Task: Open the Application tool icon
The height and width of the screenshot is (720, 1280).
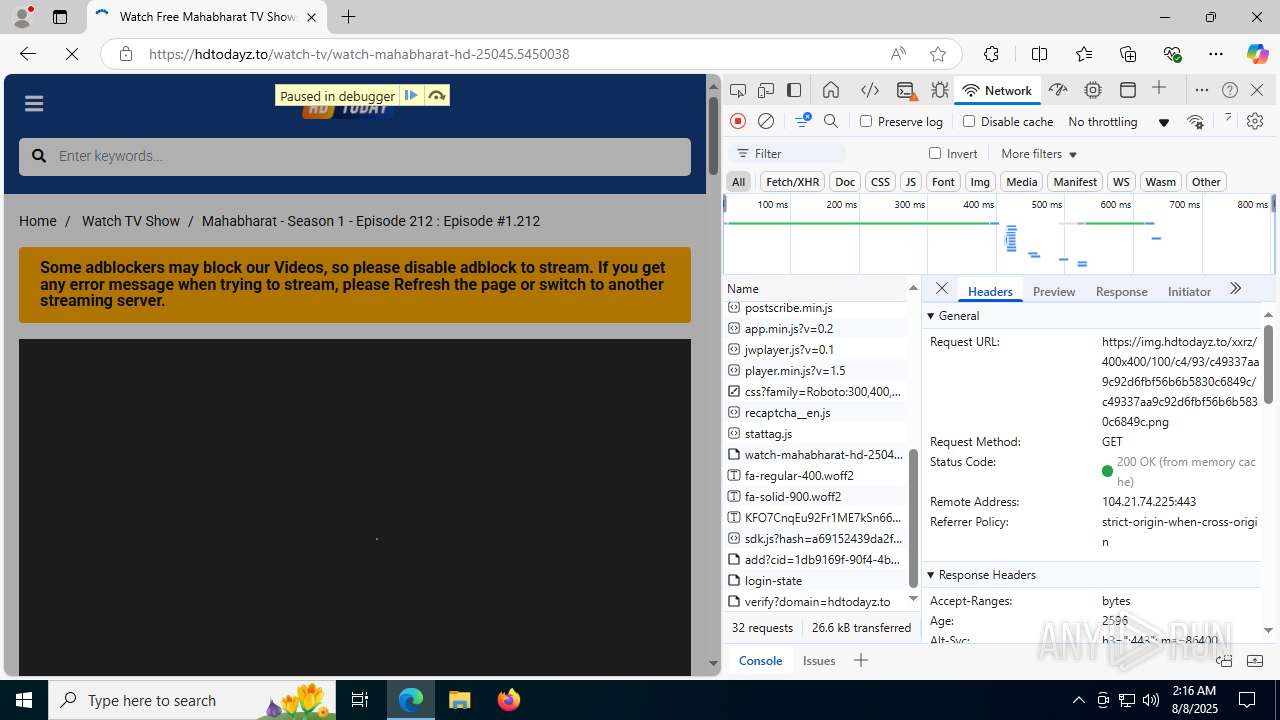Action: click(x=1128, y=90)
